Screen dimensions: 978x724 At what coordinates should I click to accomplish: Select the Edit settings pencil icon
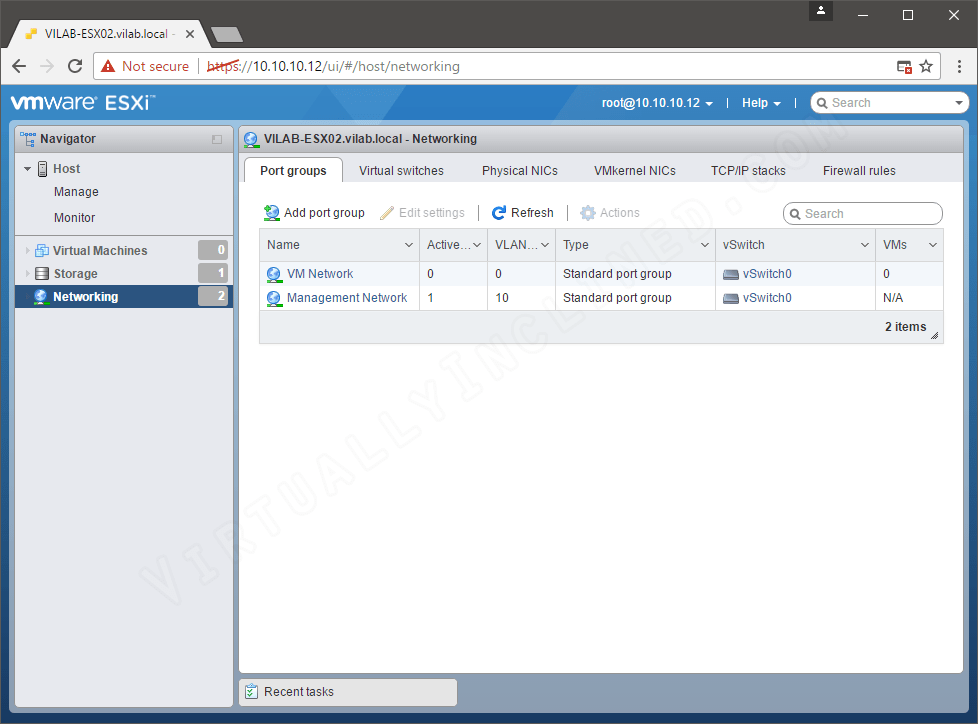click(x=389, y=212)
